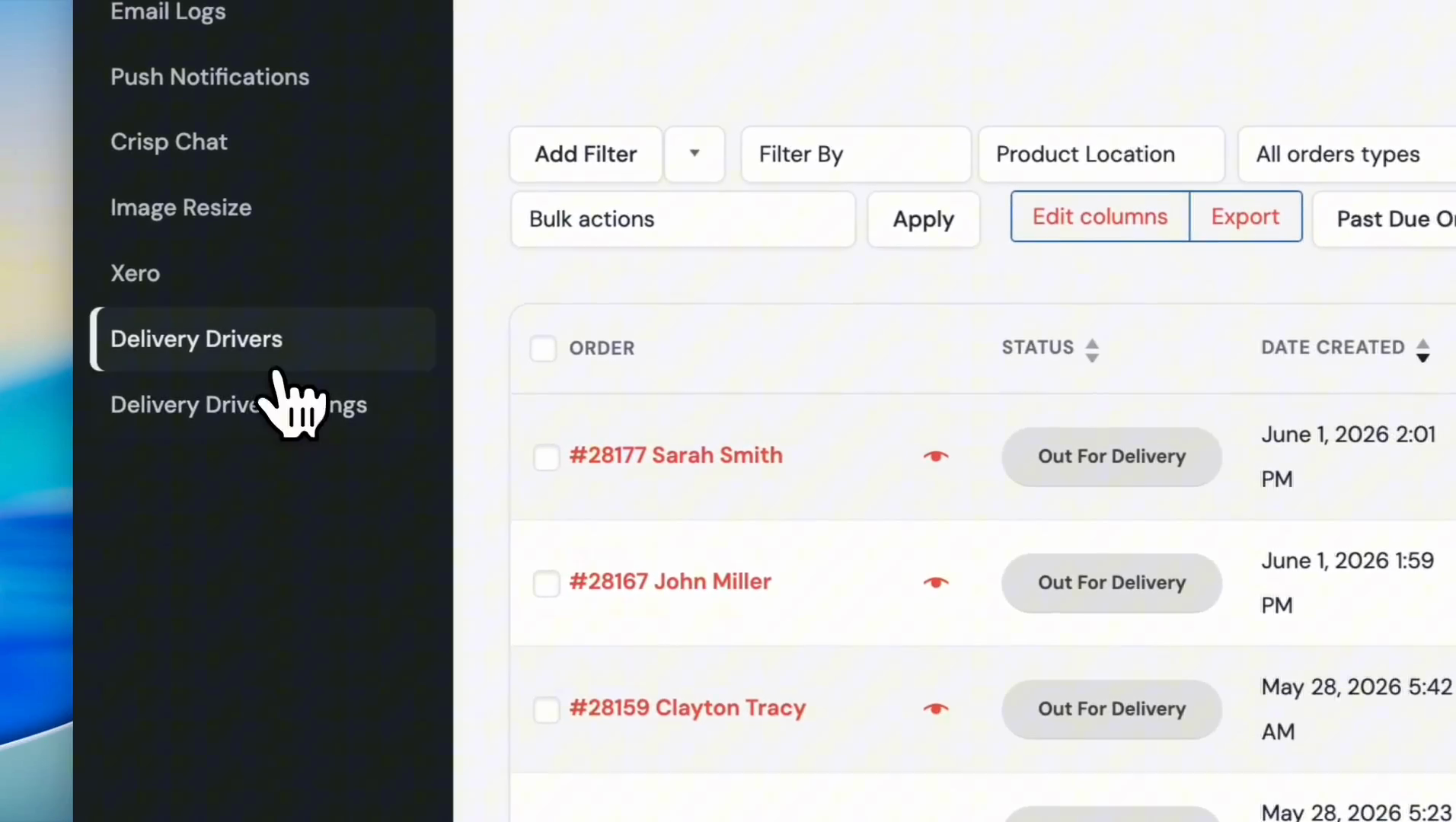Expand the arrow next to Add Filter
This screenshot has width=1456, height=822.
(x=694, y=155)
